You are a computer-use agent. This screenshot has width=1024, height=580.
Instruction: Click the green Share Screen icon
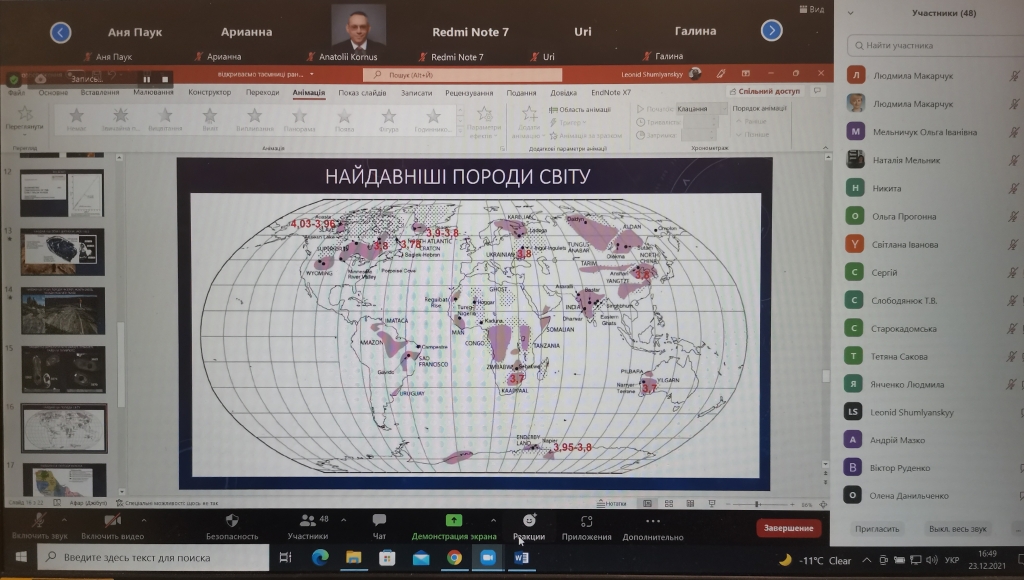(453, 521)
